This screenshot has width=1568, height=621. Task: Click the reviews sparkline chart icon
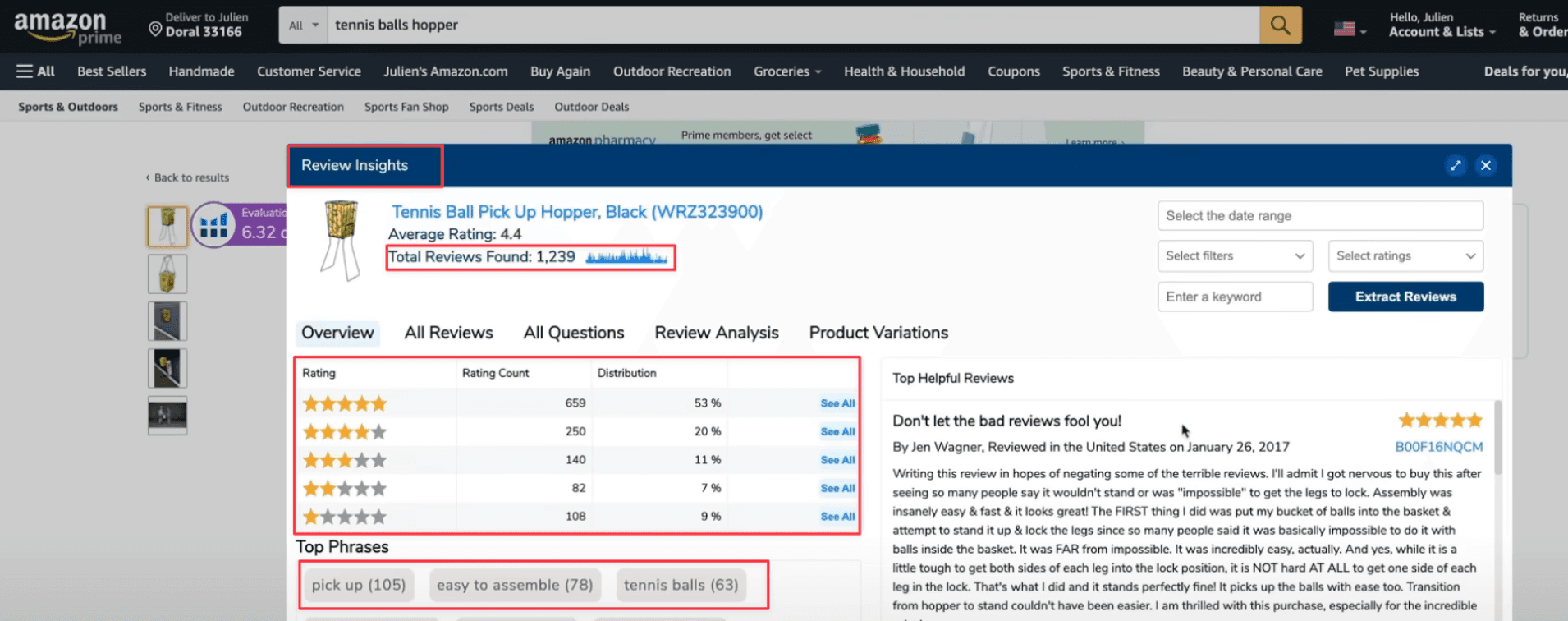626,256
